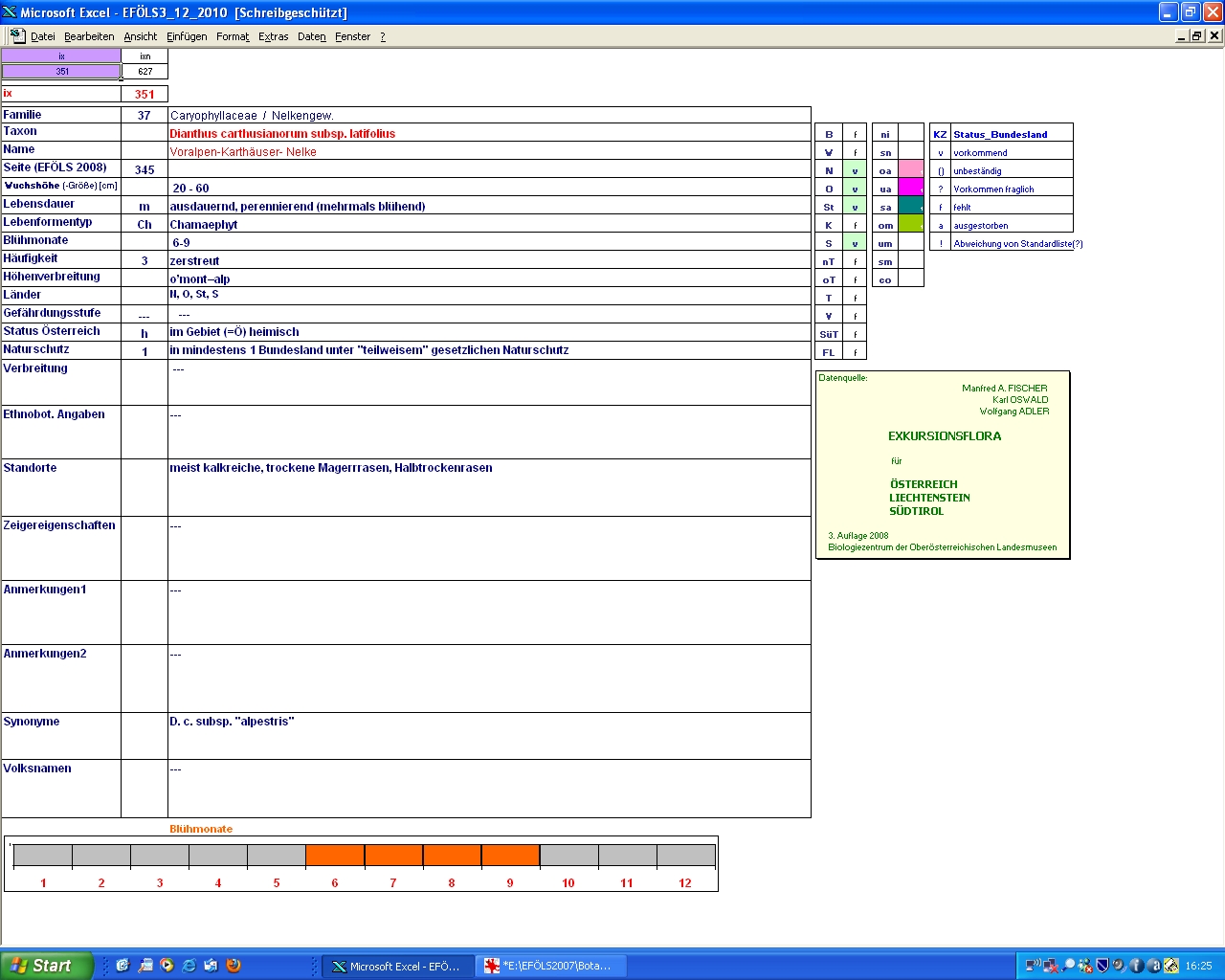This screenshot has width=1225, height=980.
Task: Click the Windows Start button
Action: (47, 966)
